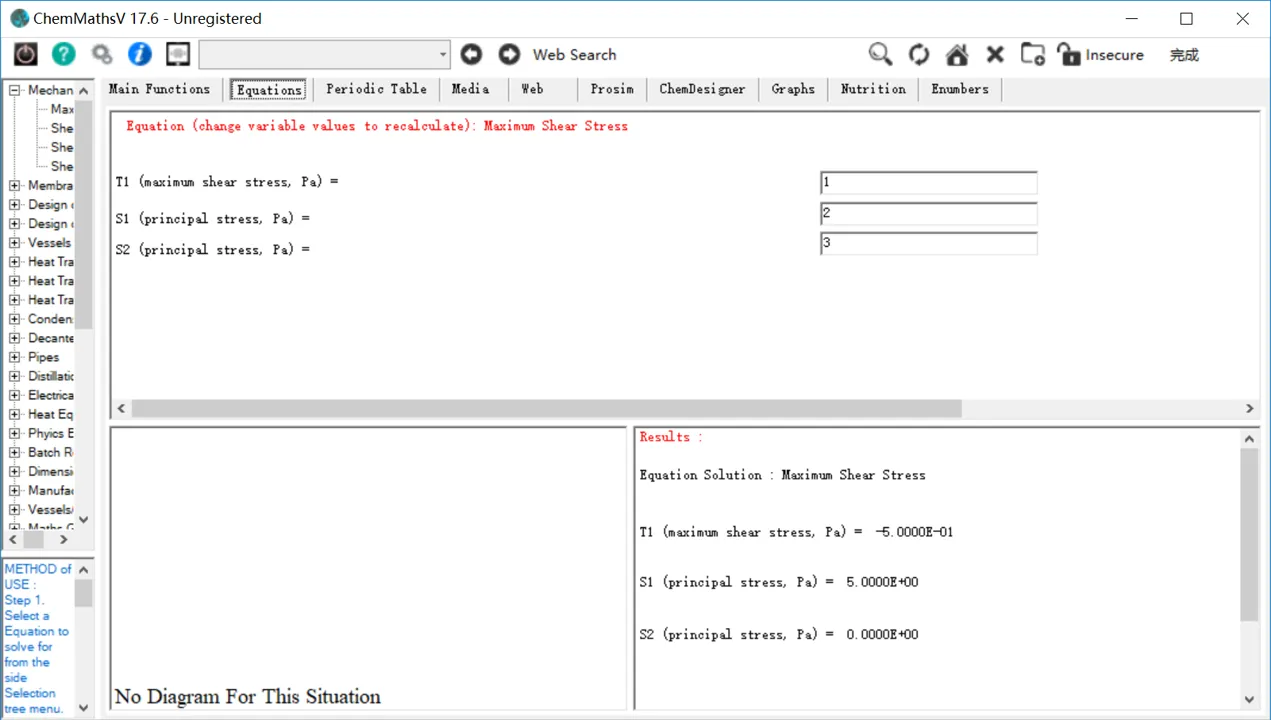Go to home page icon
The image size is (1271, 720).
click(957, 54)
